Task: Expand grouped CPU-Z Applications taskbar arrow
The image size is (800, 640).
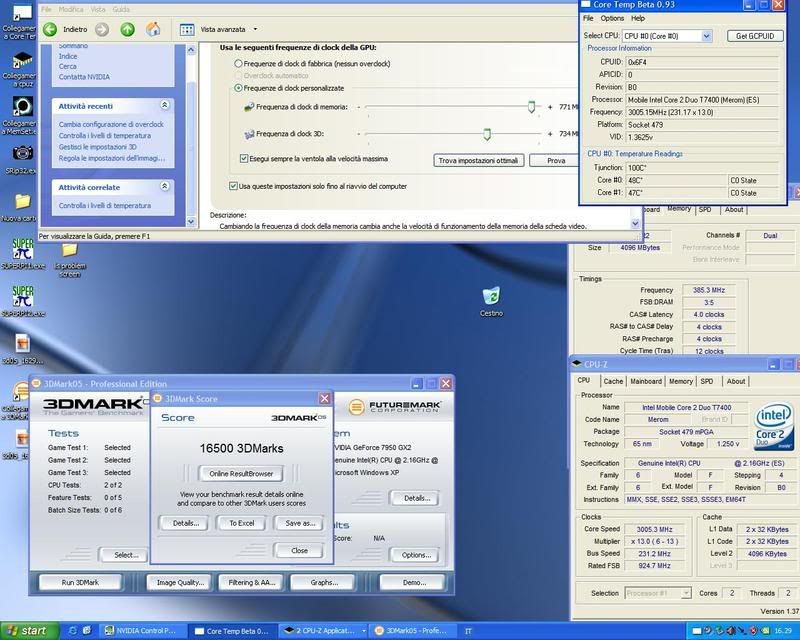Action: [363, 631]
